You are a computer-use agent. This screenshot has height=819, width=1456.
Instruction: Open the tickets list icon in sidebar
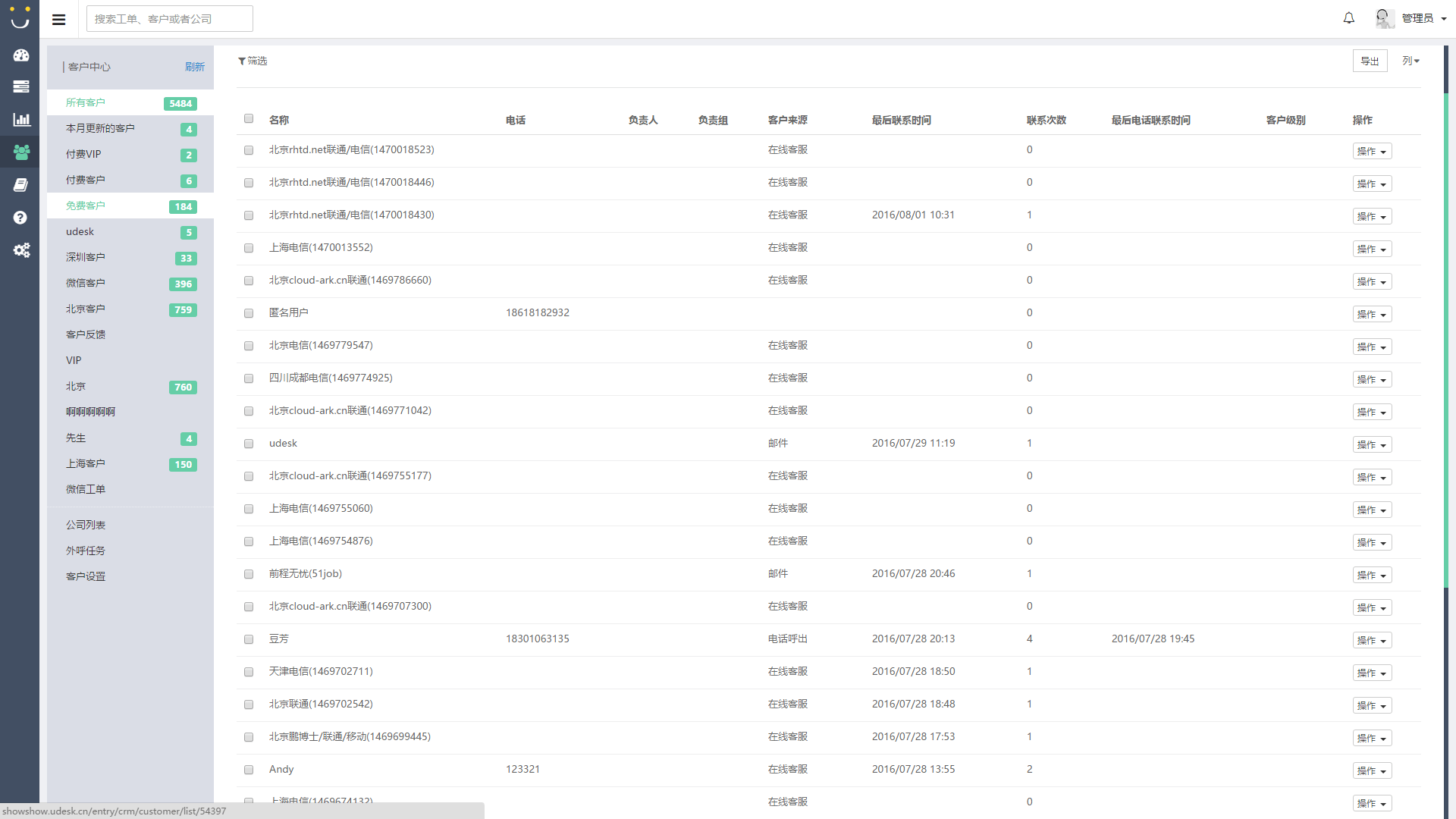(x=20, y=86)
